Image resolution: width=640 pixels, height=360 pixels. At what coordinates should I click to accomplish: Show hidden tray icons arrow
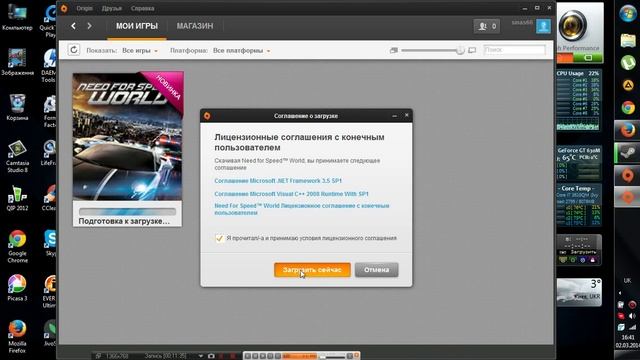point(620,293)
